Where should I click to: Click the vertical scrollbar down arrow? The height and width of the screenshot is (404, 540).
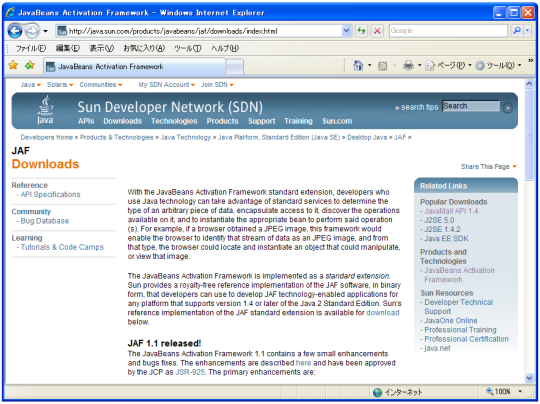click(x=529, y=378)
